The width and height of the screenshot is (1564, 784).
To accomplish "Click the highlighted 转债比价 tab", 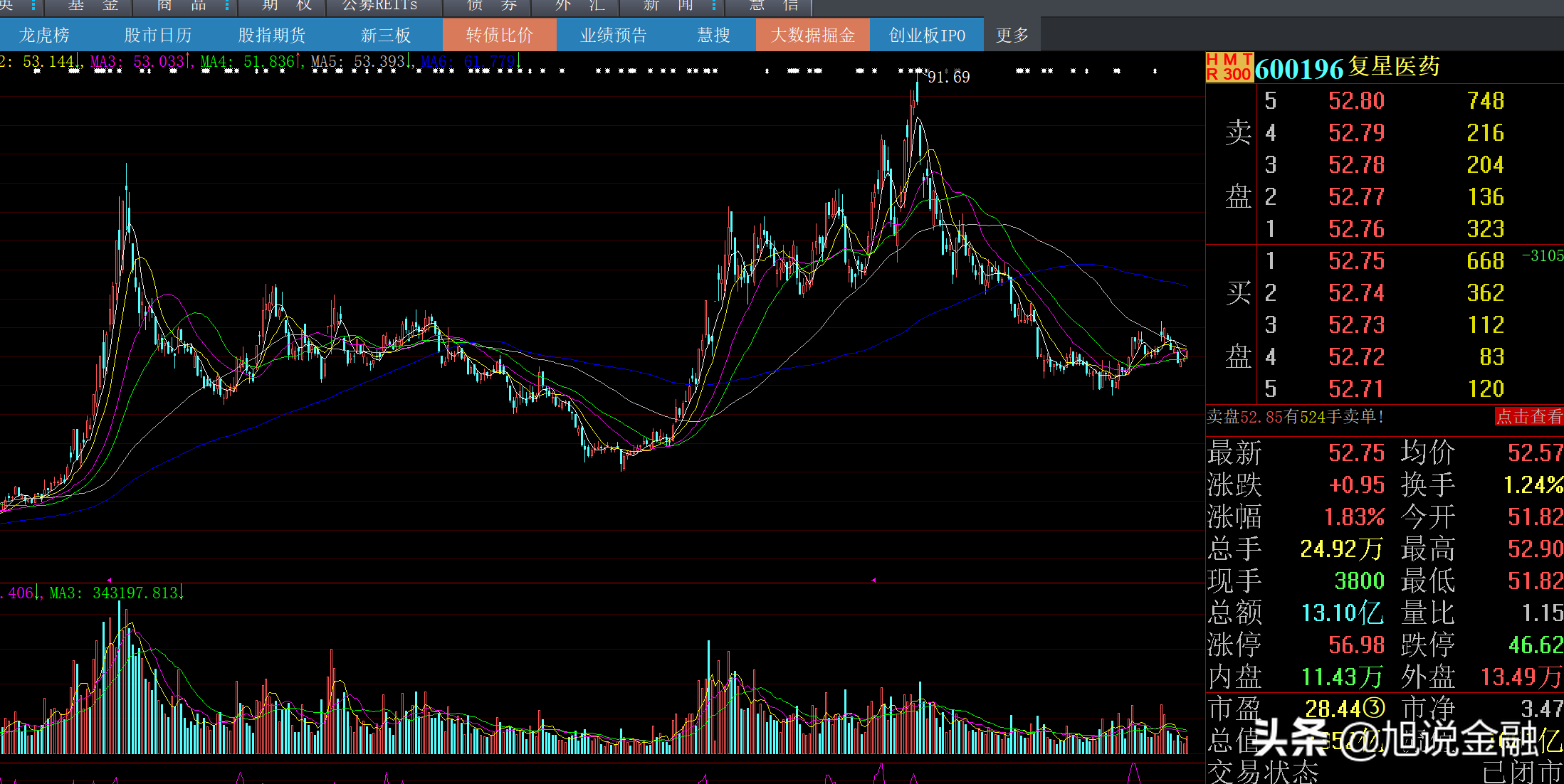I will click(500, 35).
